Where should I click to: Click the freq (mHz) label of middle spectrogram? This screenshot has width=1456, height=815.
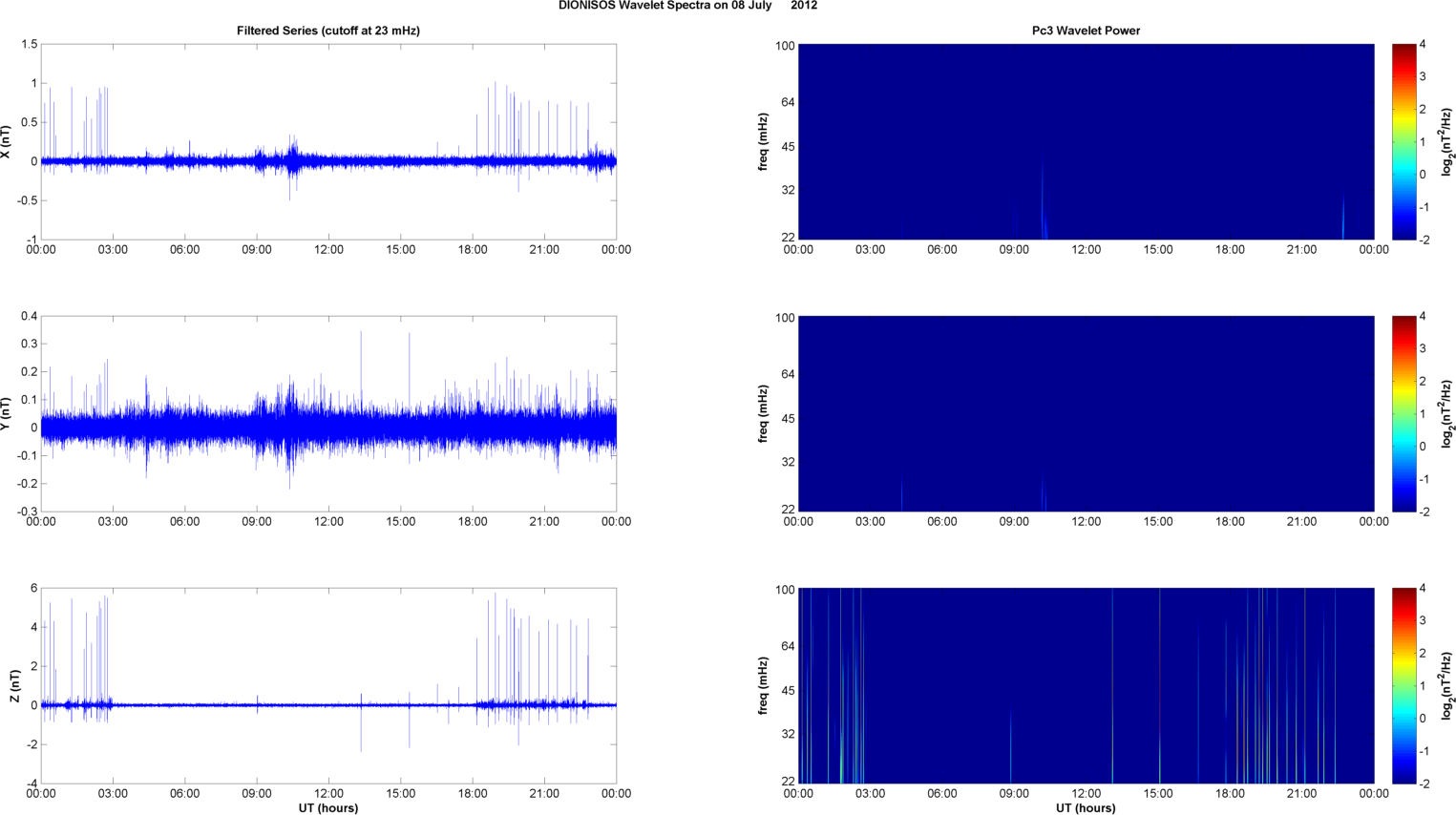click(x=764, y=414)
